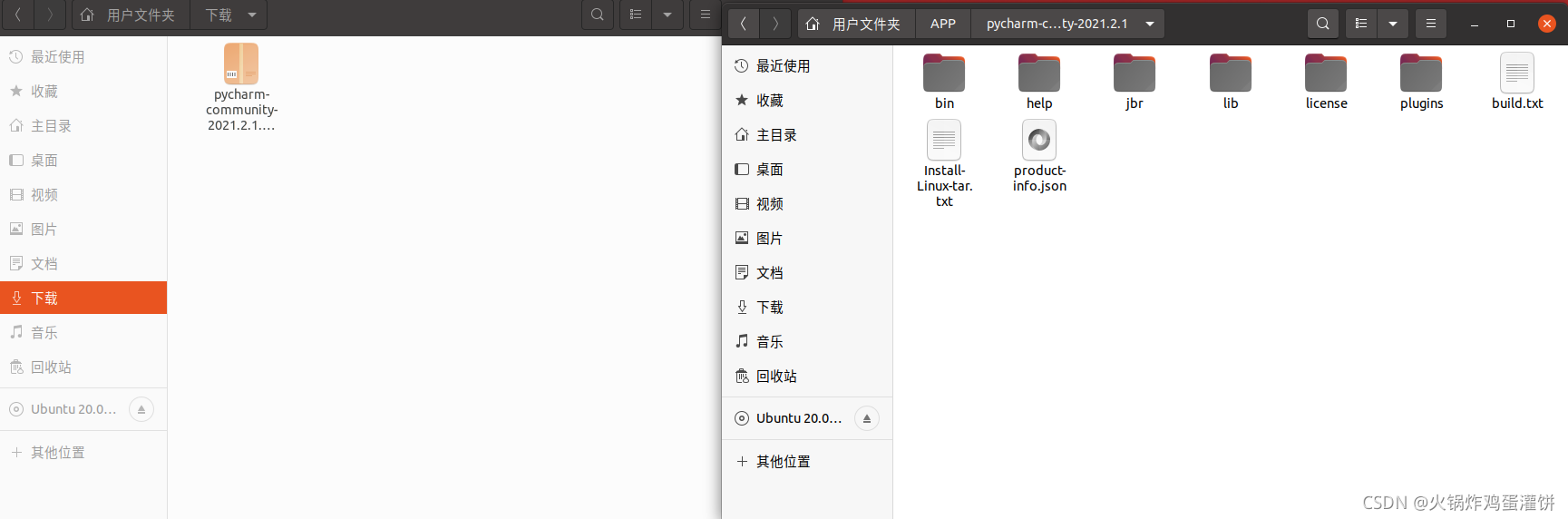Open 音乐 in front window sidebar
This screenshot has height=519, width=1568.
(x=807, y=341)
